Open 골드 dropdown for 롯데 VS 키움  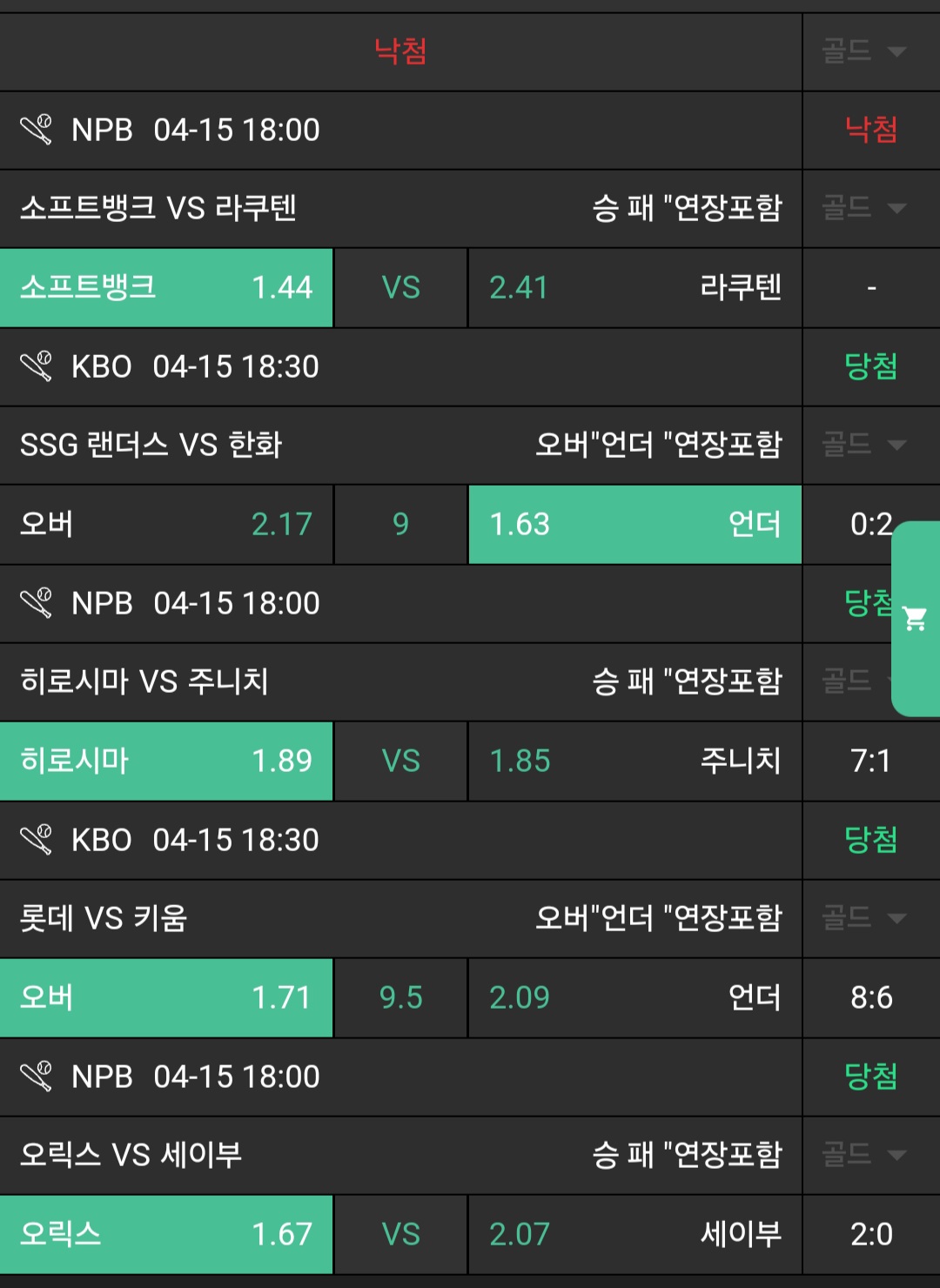coord(865,917)
